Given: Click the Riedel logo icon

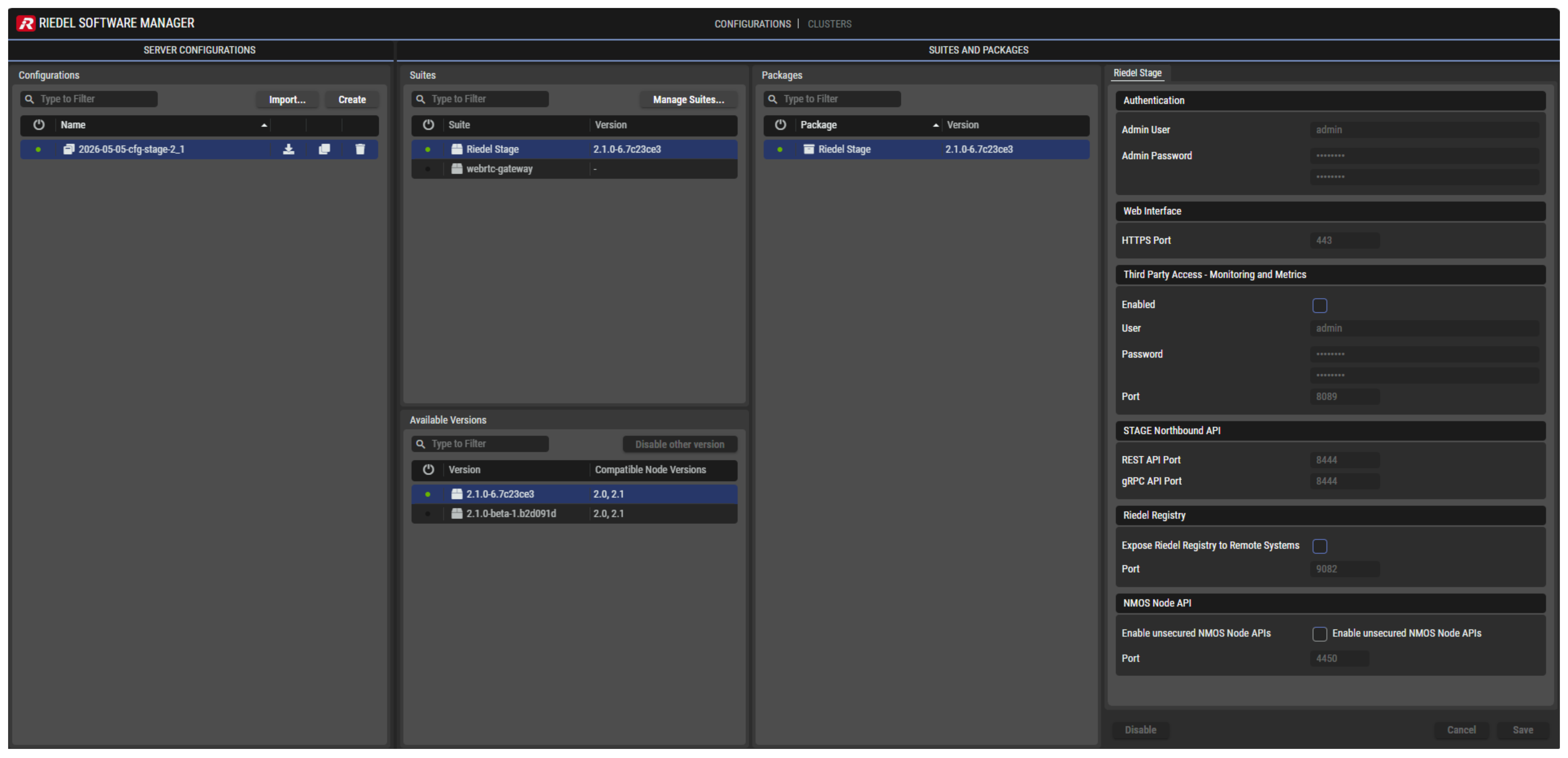Looking at the screenshot, I should [26, 23].
